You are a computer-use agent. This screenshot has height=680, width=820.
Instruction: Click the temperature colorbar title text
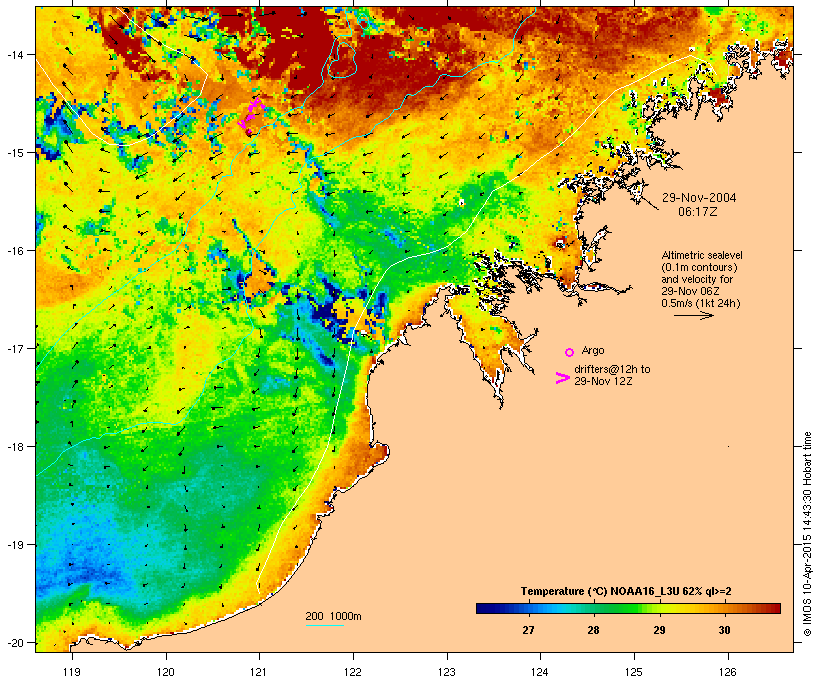(x=626, y=592)
